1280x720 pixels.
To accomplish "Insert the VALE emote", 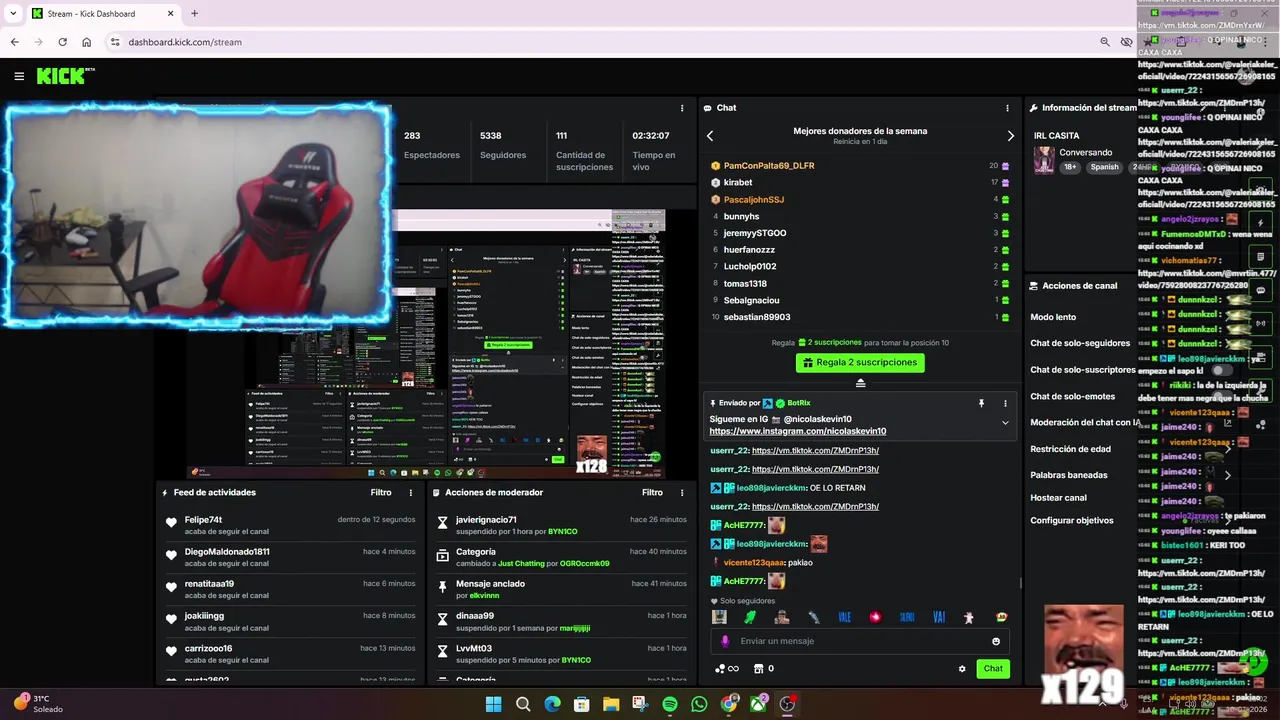I will [845, 617].
